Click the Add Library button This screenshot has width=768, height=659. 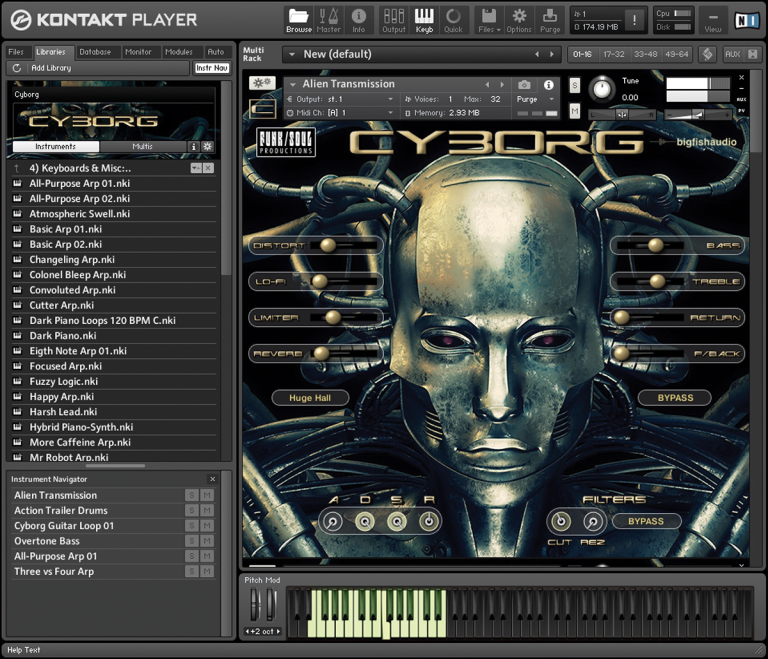point(51,68)
